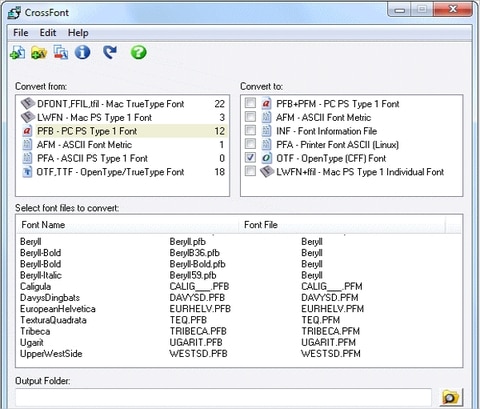Click red 'a' icon of PFB+PFM in Convert to
480x409 pixels.
coord(266,104)
